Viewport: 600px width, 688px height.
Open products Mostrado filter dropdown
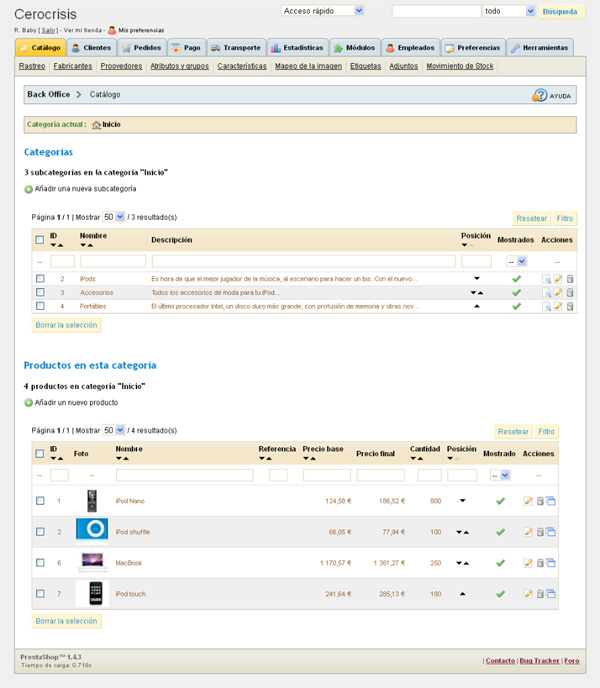500,475
